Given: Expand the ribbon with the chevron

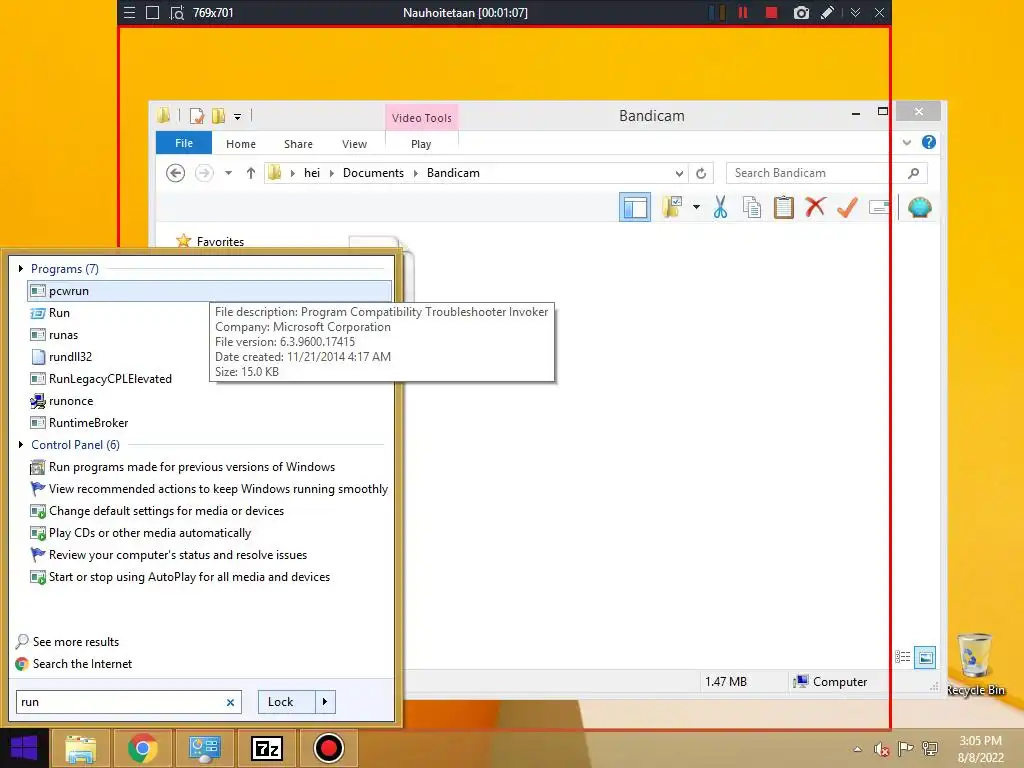Looking at the screenshot, I should [x=906, y=142].
